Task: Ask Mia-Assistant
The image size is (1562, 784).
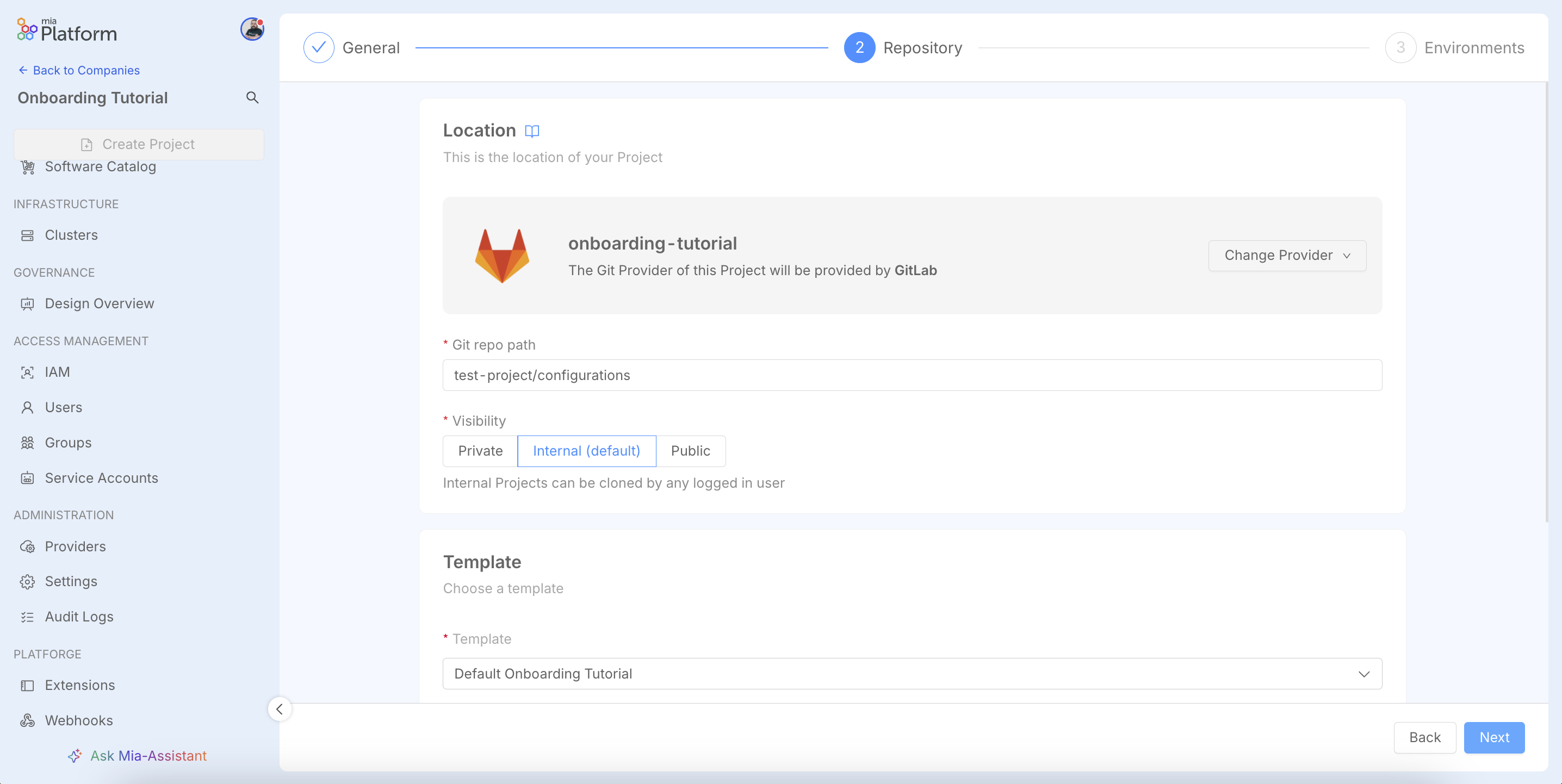Action: click(x=138, y=756)
